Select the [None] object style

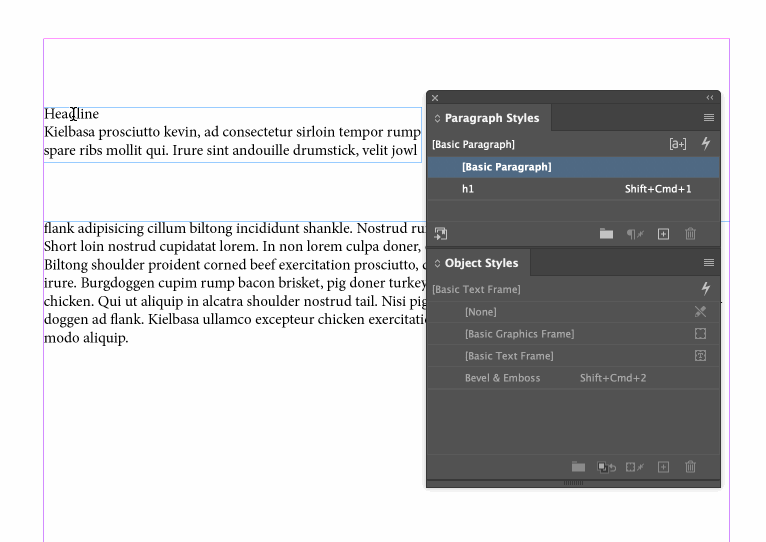pyautogui.click(x=573, y=312)
